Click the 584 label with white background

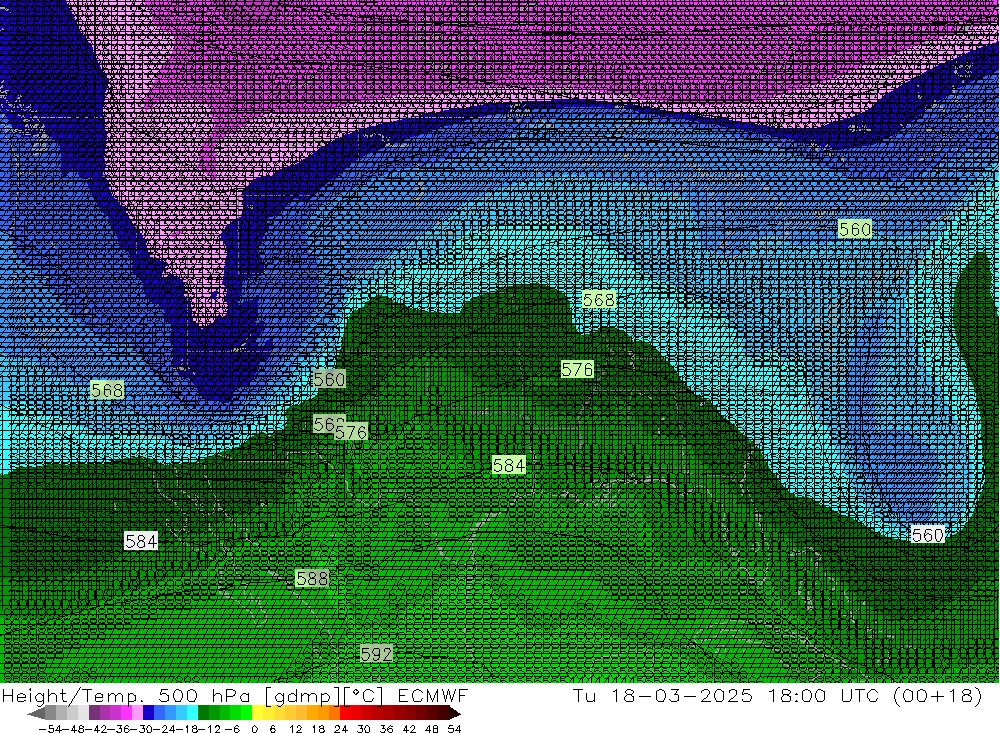click(141, 542)
